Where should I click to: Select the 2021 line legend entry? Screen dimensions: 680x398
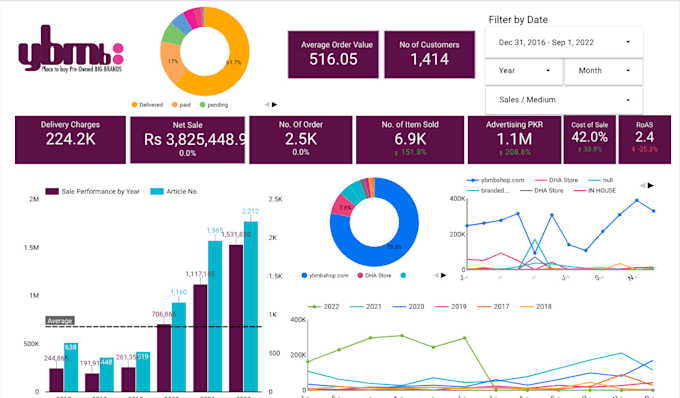pyautogui.click(x=366, y=307)
